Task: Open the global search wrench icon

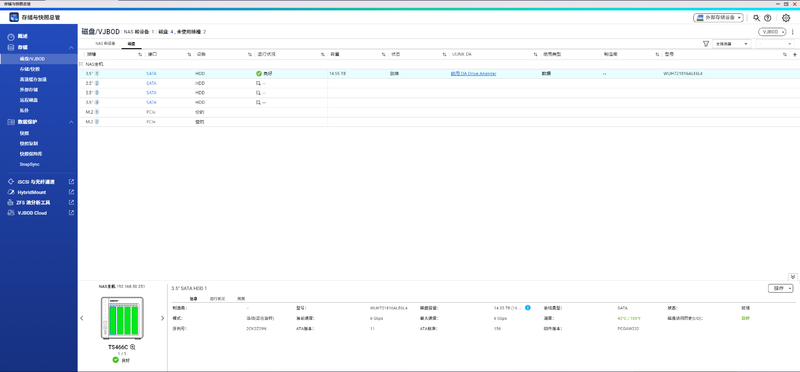Action: [757, 18]
